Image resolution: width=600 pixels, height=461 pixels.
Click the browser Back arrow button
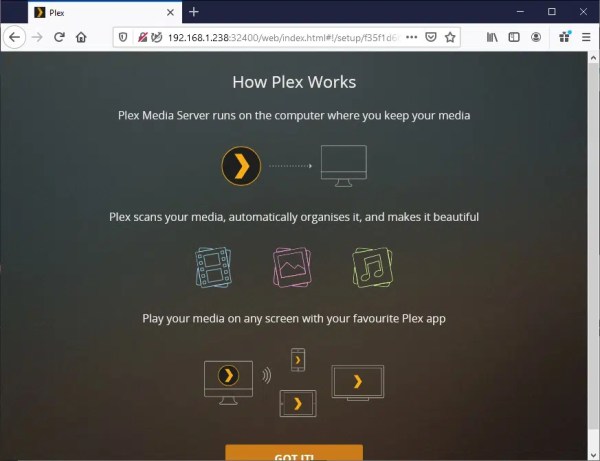pos(14,37)
